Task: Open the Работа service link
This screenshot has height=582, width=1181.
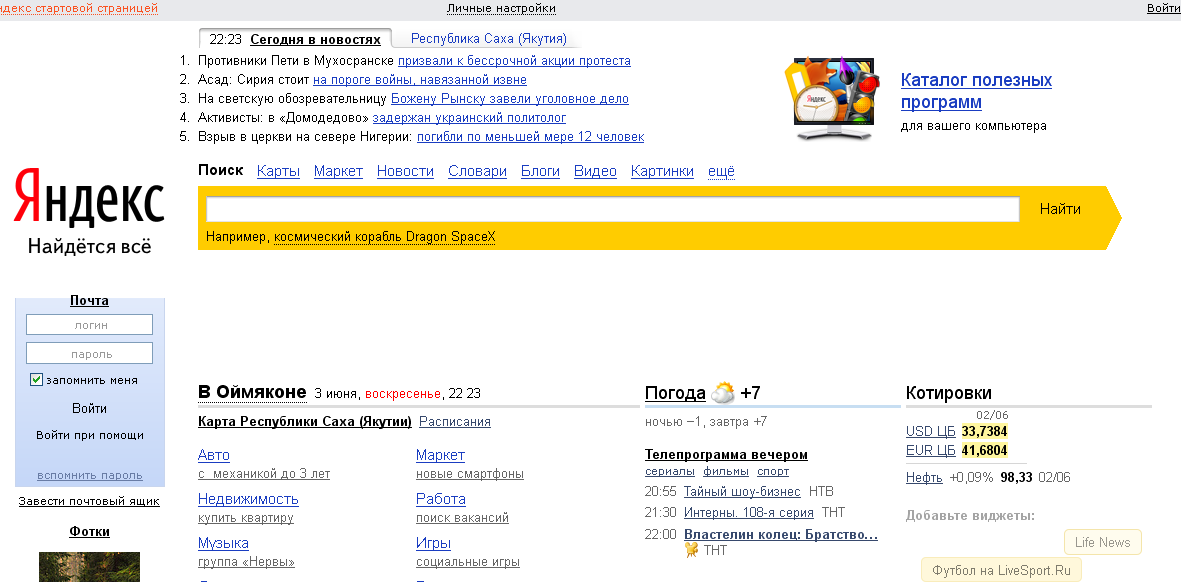Action: (441, 499)
